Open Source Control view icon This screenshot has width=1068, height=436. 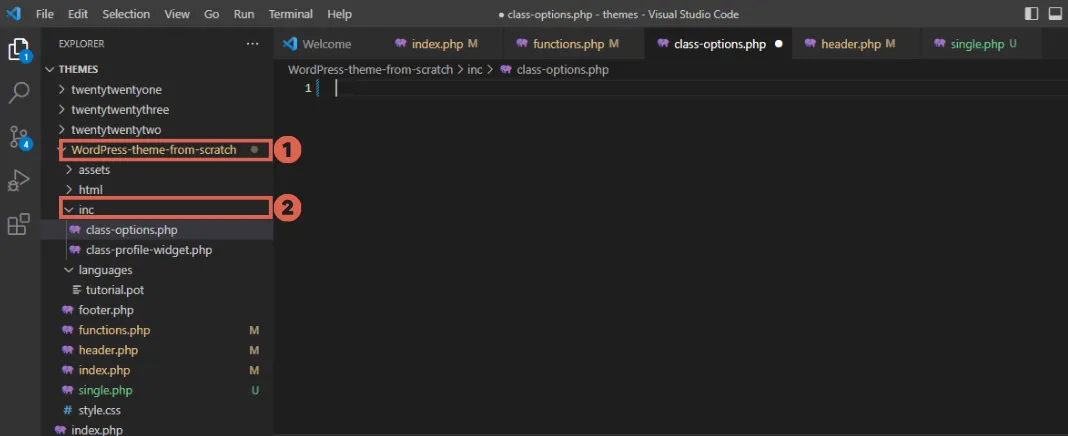coord(18,137)
